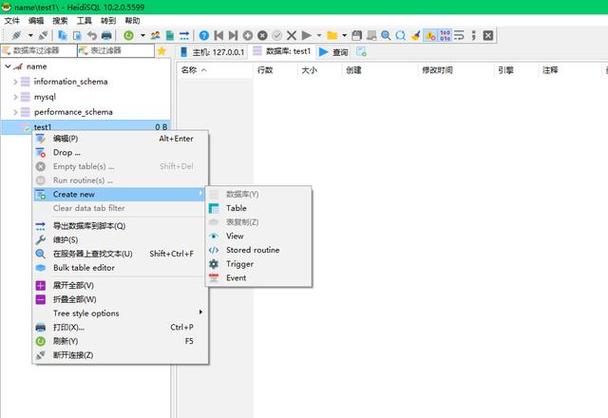Collapse the name session tree node
Viewport: 608px width, 418px height.
8,66
